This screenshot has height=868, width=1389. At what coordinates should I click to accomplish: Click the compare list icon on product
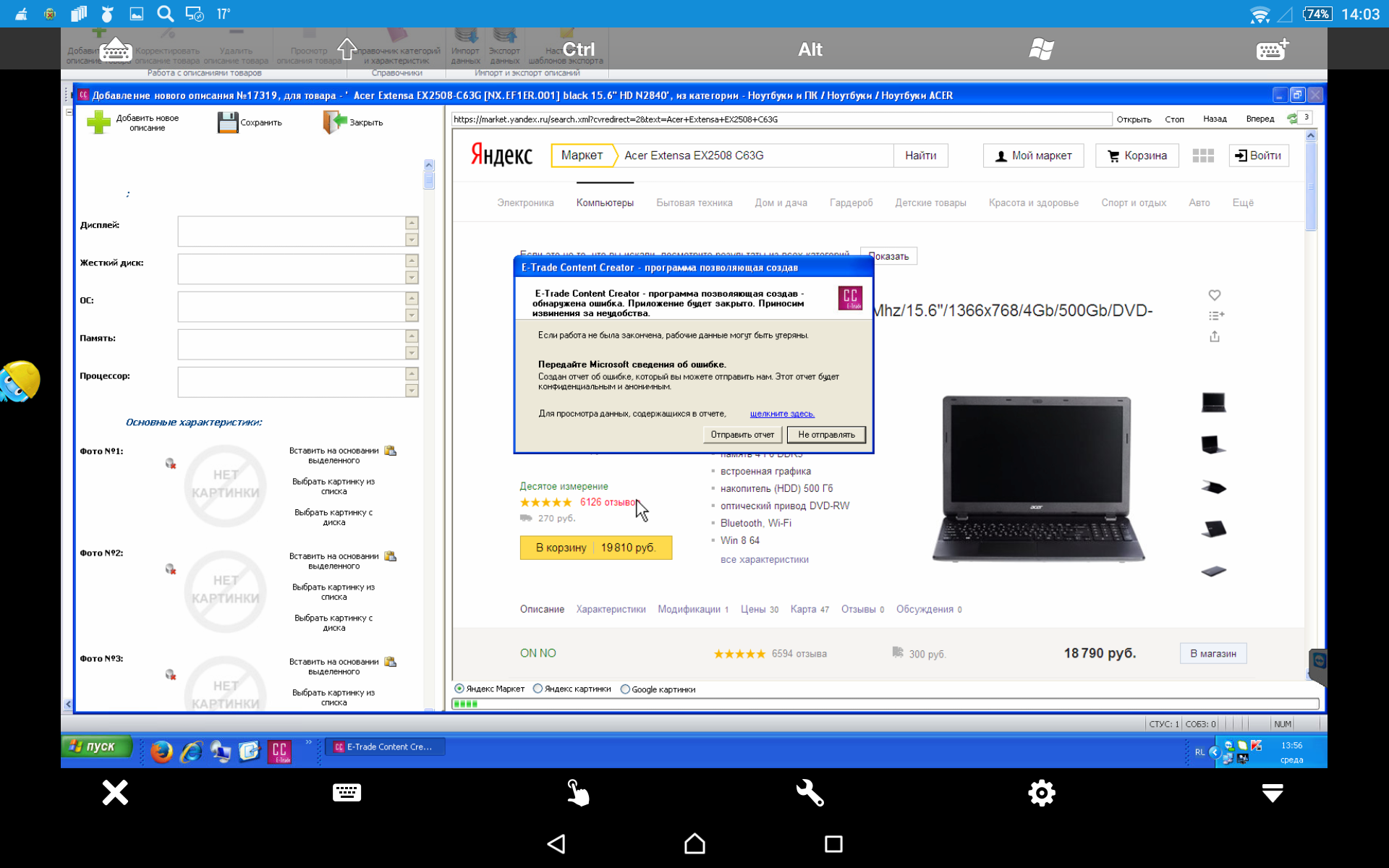[1216, 315]
